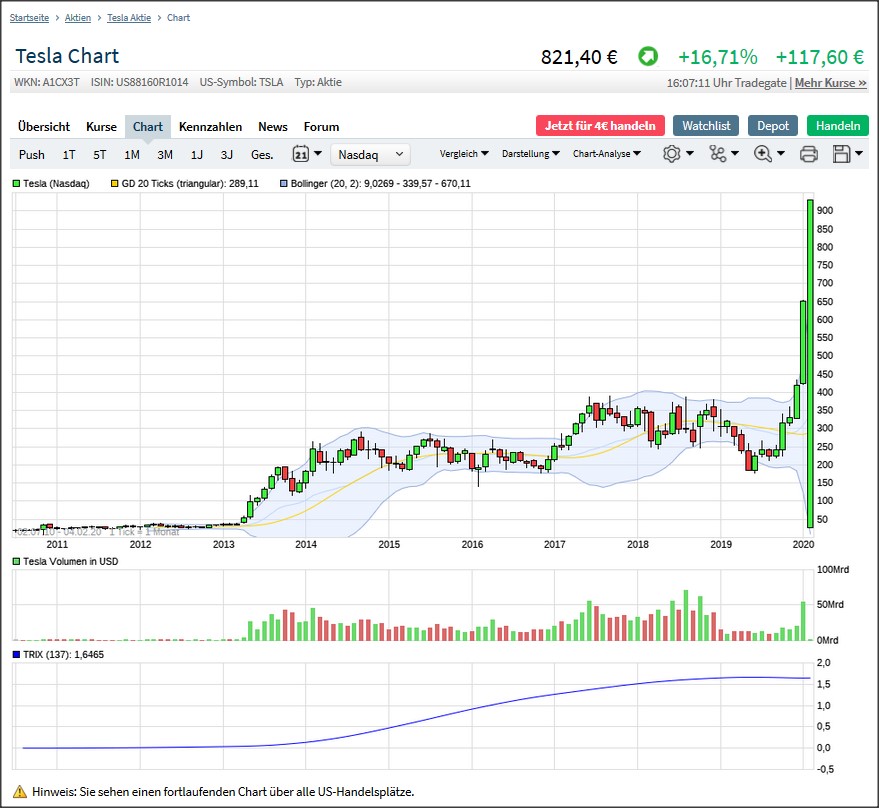Select the 1T time range
Screen dimensions: 879x808
(x=69, y=154)
